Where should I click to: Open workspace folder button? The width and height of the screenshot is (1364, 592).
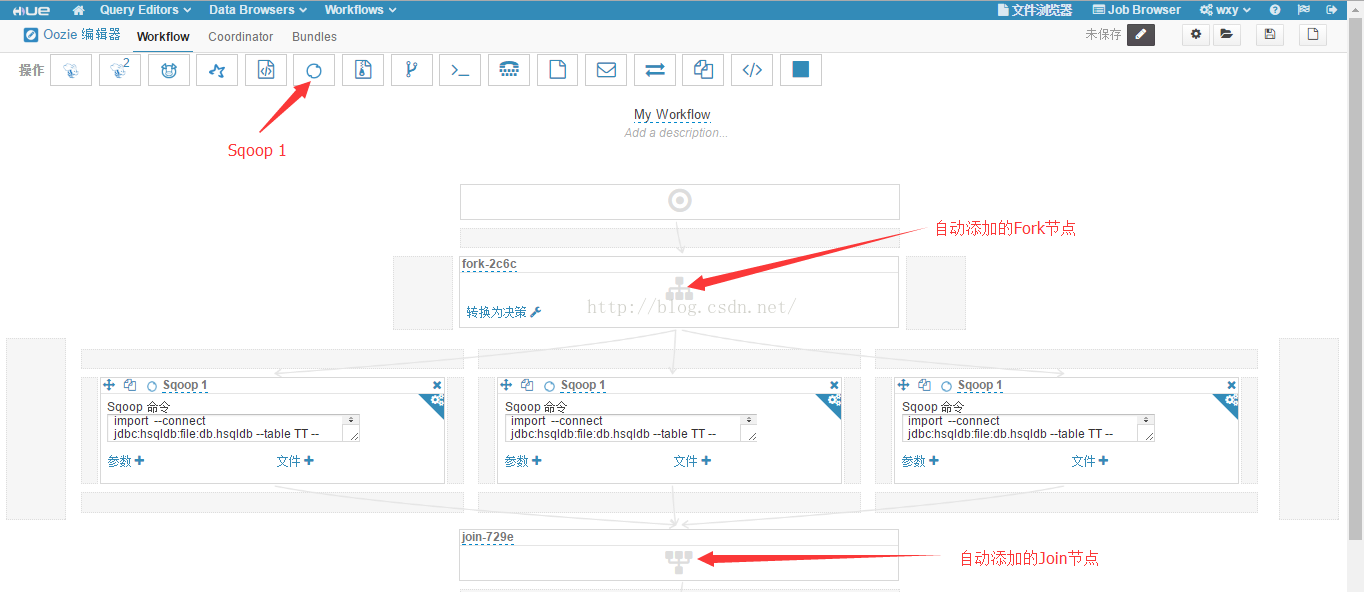[1226, 35]
